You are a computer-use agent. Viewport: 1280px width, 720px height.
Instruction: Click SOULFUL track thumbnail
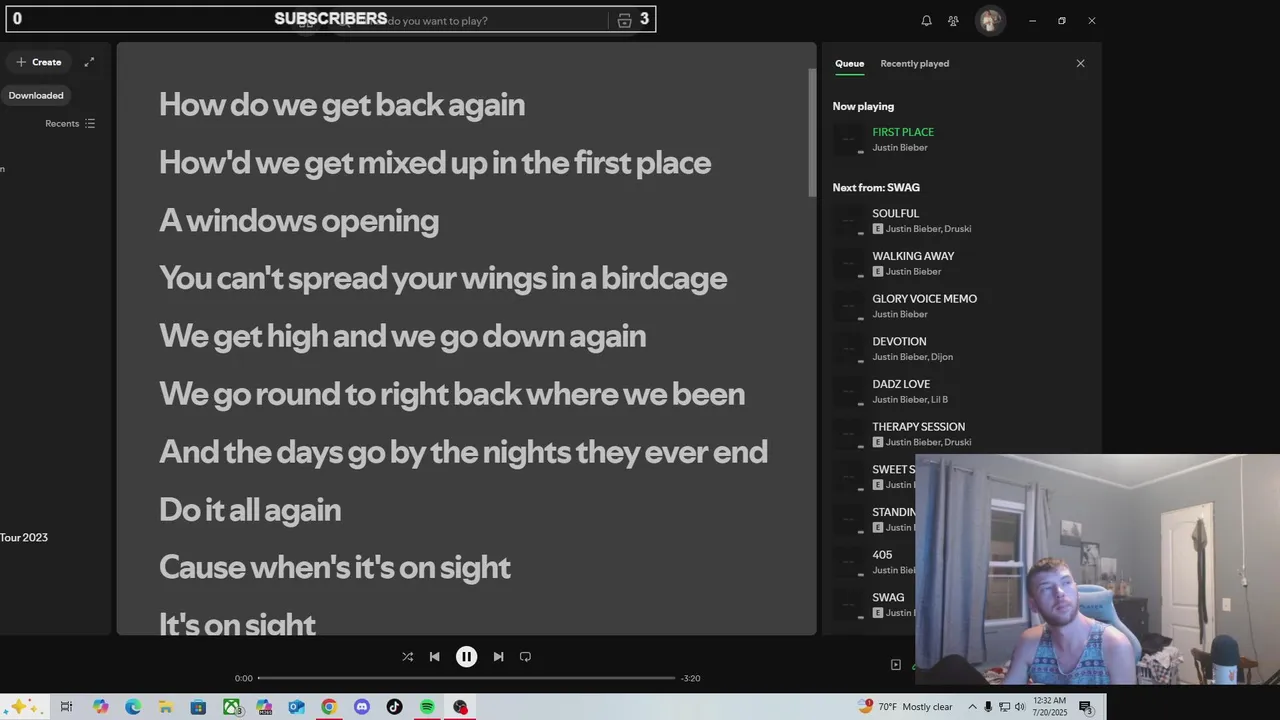click(x=850, y=221)
